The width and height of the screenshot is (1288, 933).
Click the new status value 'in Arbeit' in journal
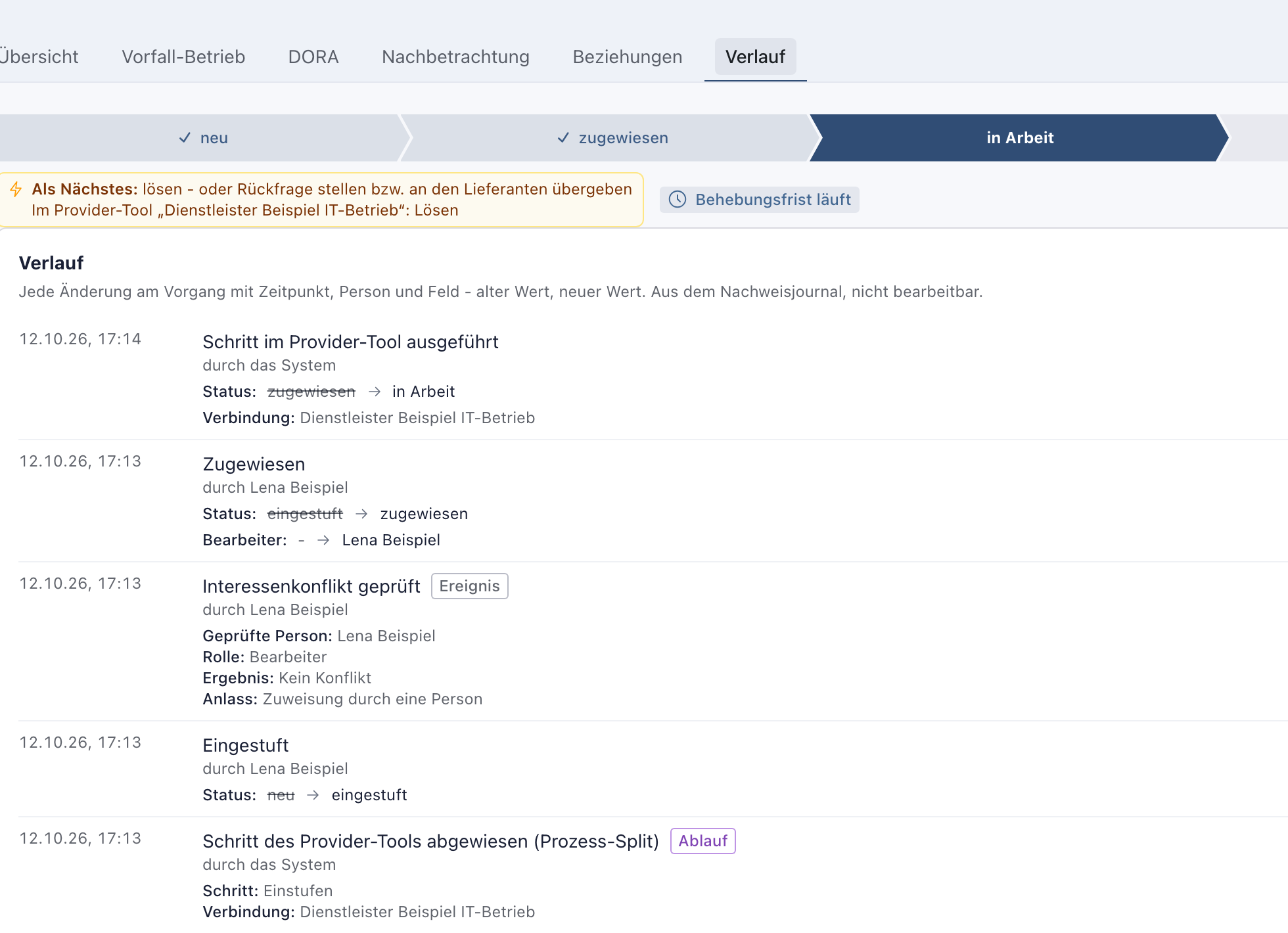coord(424,392)
